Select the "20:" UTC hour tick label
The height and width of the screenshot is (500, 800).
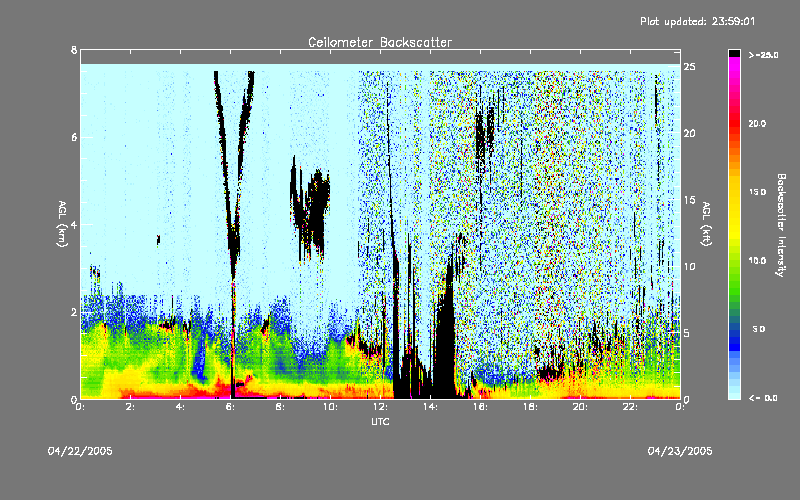580,407
